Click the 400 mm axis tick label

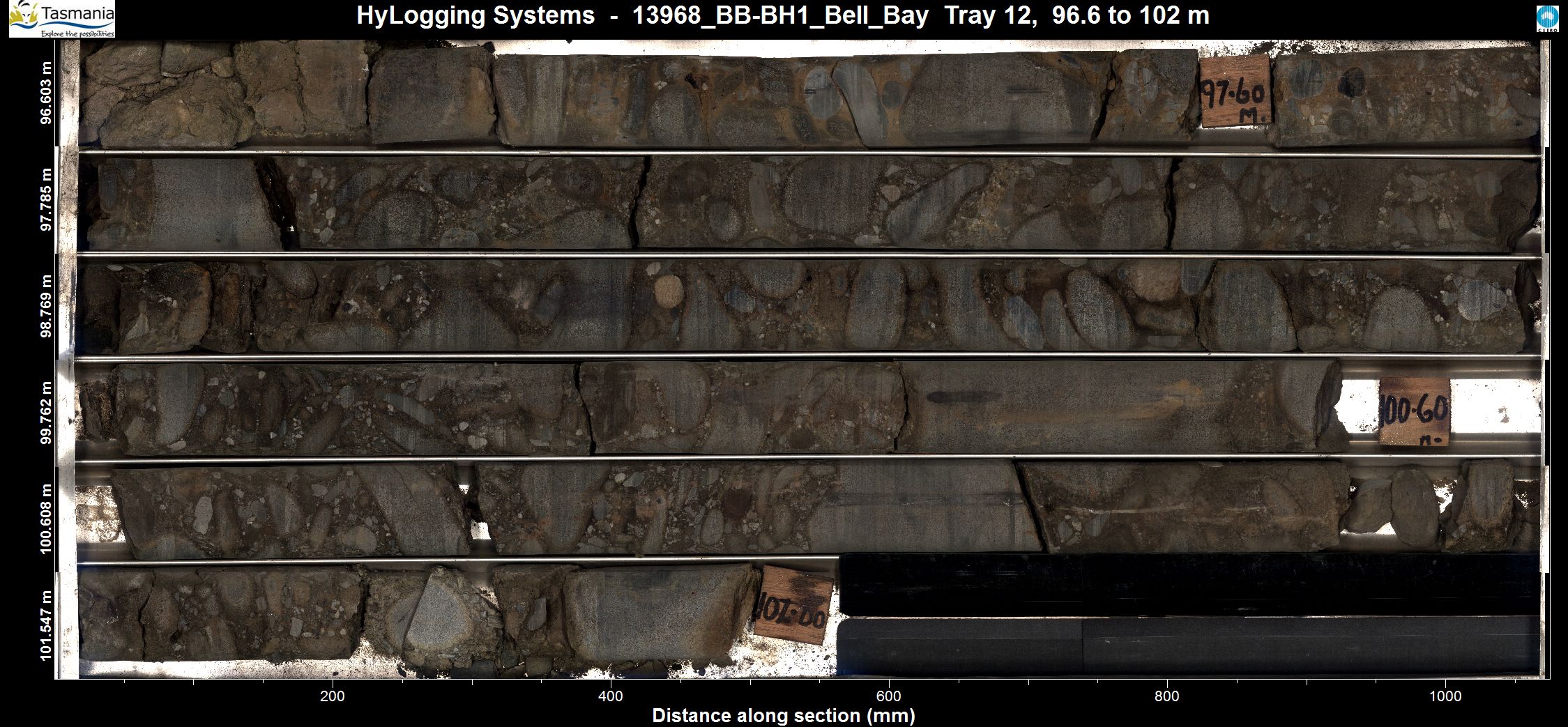tap(611, 696)
